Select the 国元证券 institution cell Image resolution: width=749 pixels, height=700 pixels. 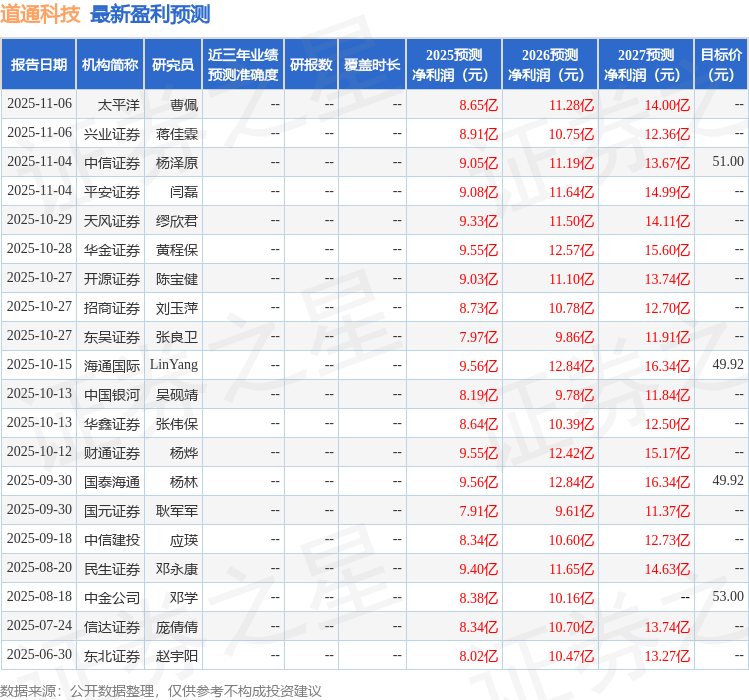click(x=112, y=511)
